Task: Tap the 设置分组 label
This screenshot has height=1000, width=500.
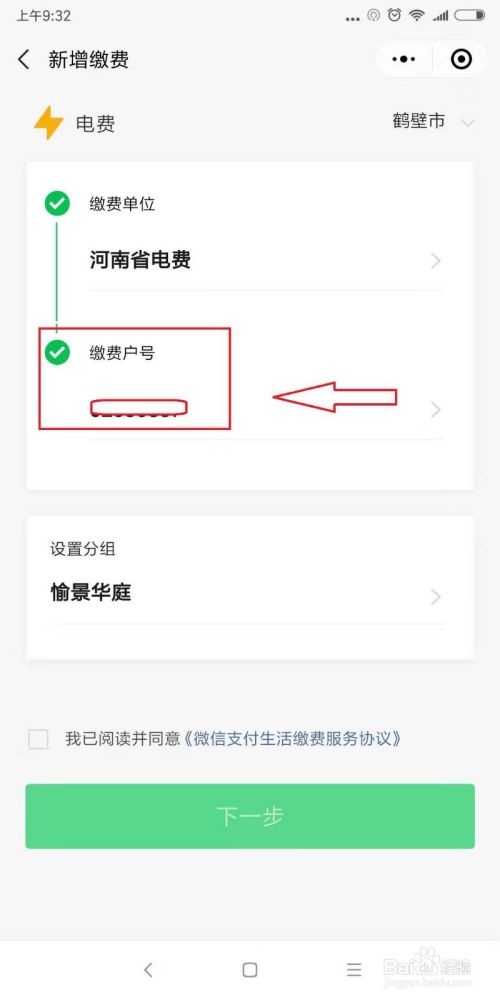Action: coord(83,548)
